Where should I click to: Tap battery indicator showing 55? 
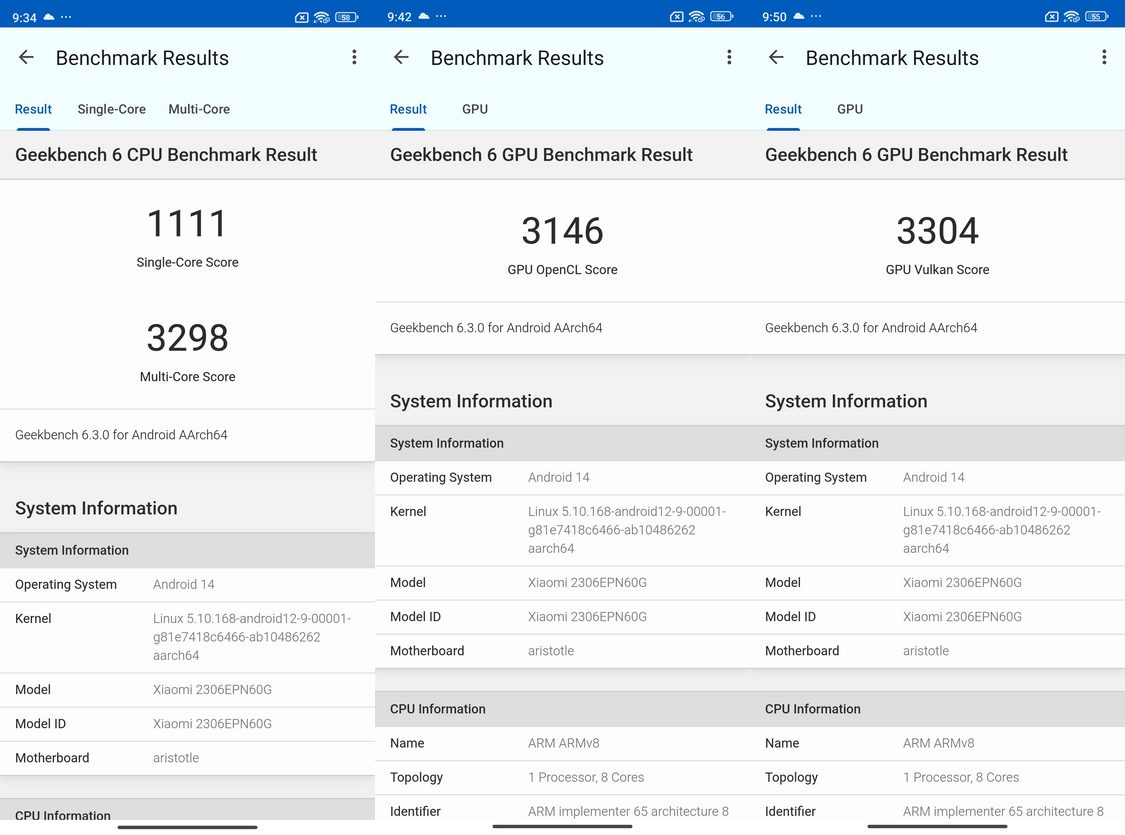(x=1097, y=16)
